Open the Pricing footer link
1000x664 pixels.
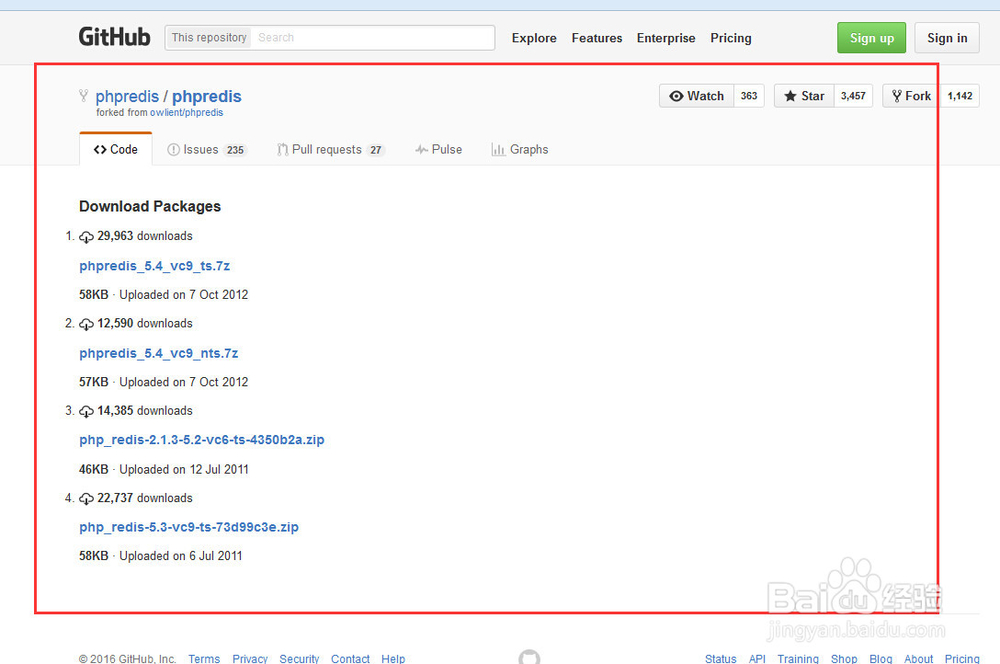[x=962, y=658]
